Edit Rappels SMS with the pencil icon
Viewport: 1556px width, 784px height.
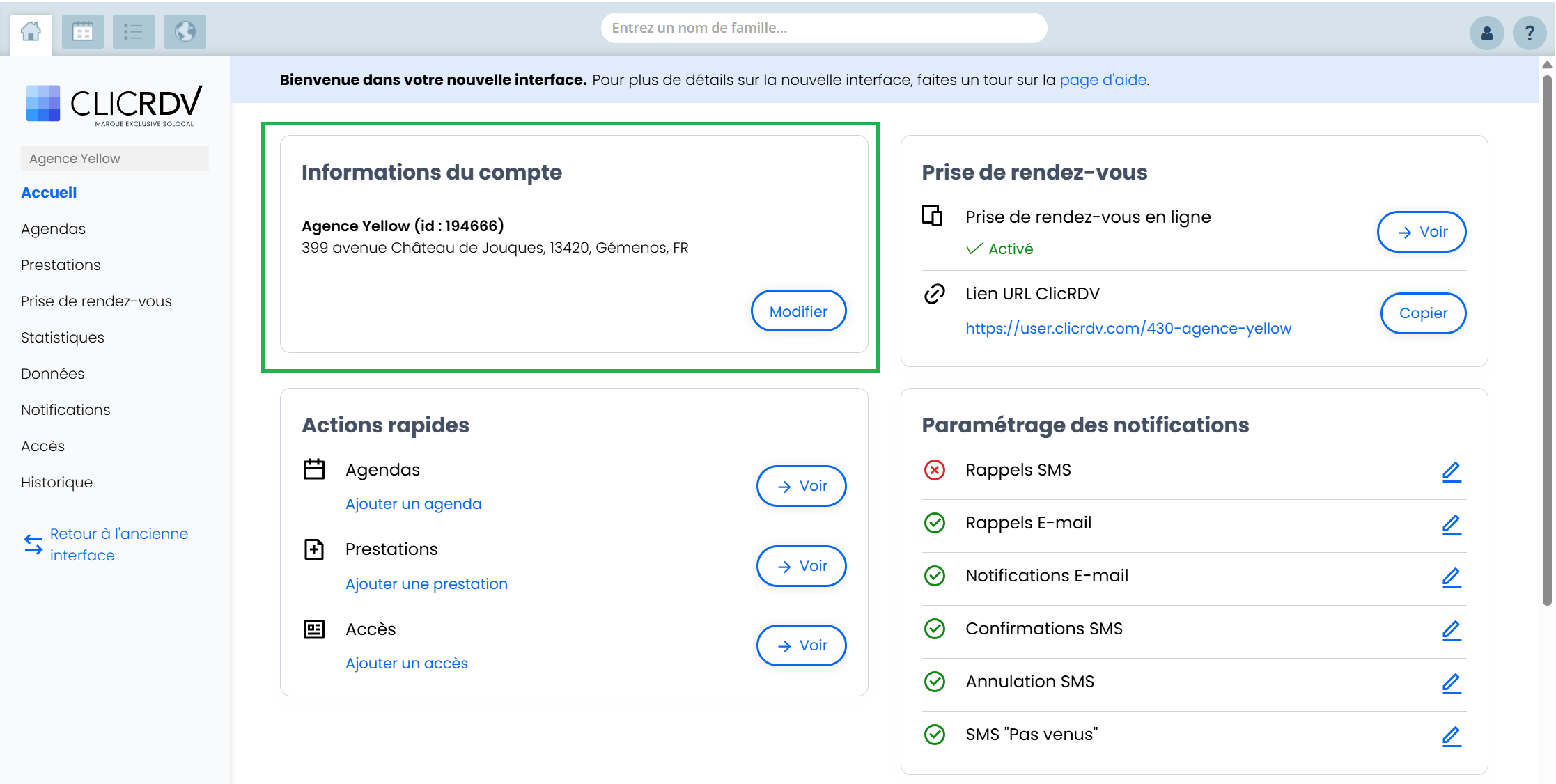coord(1452,471)
